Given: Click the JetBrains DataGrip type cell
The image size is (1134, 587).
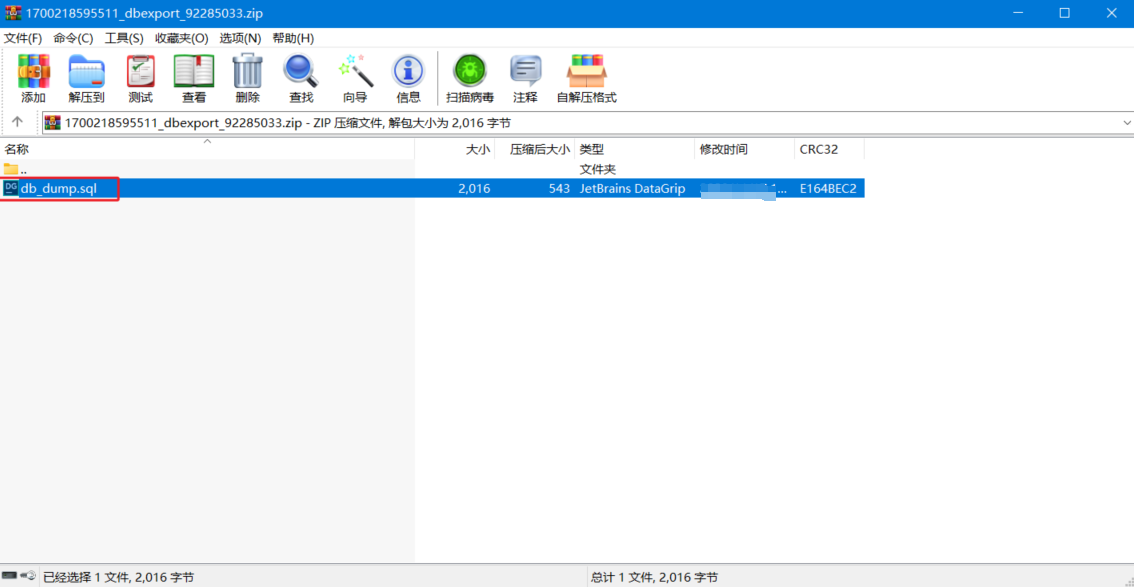Looking at the screenshot, I should [x=632, y=189].
